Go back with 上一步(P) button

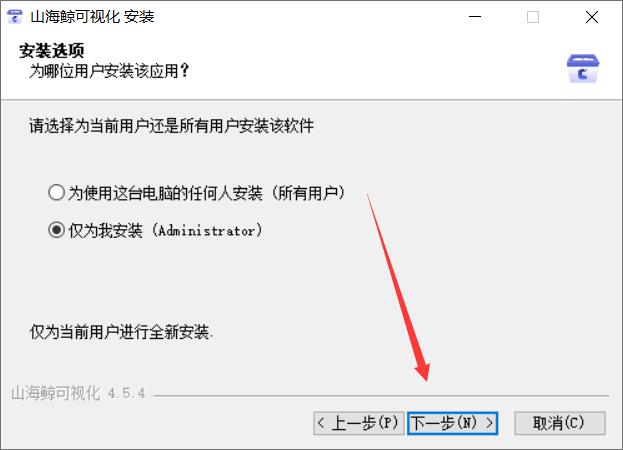(358, 423)
